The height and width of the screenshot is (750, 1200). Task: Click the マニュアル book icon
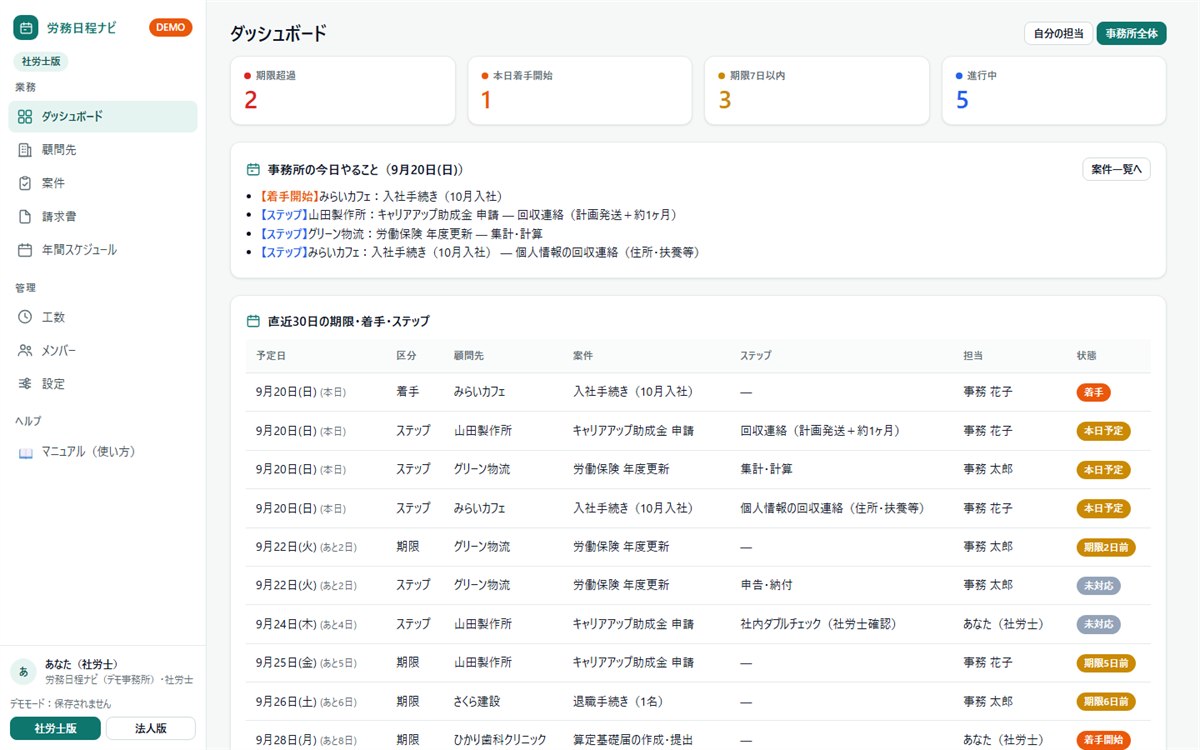[x=25, y=452]
